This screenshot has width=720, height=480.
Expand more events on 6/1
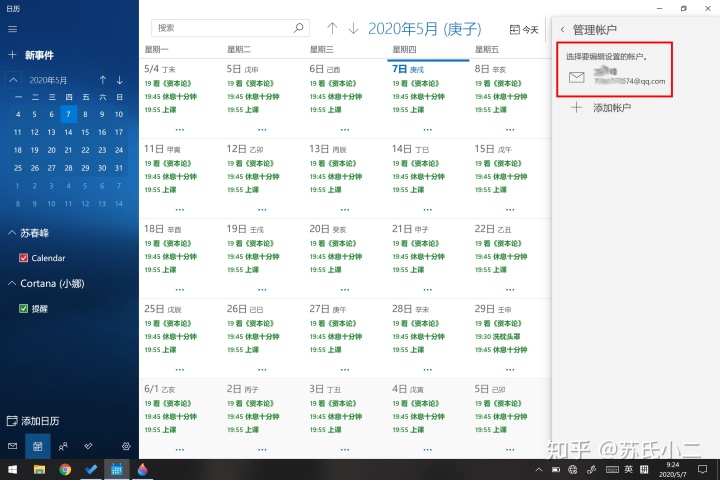180,449
